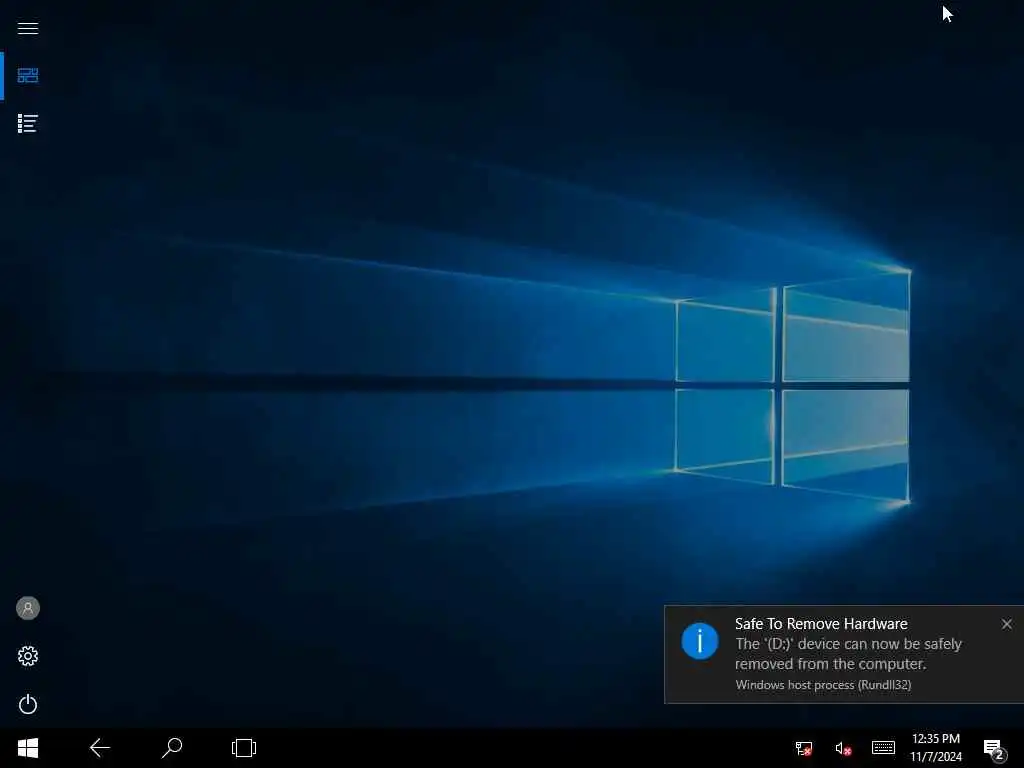Image resolution: width=1024 pixels, height=768 pixels.
Task: Open the user account icon
Action: pos(27,608)
